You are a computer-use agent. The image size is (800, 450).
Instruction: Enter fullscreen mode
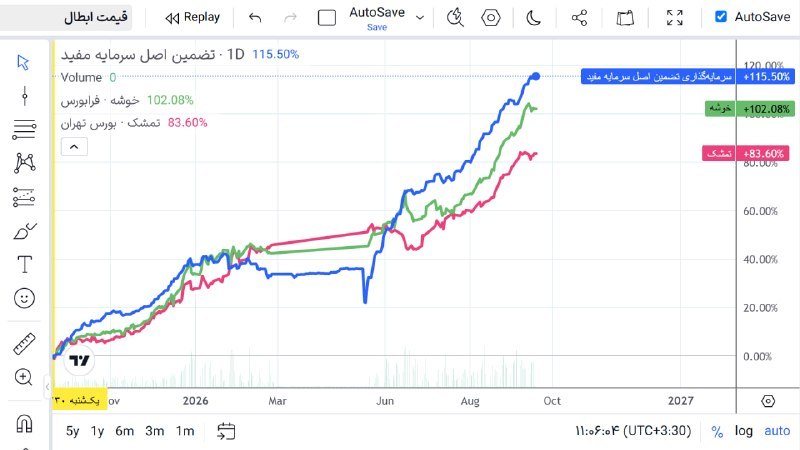(674, 18)
